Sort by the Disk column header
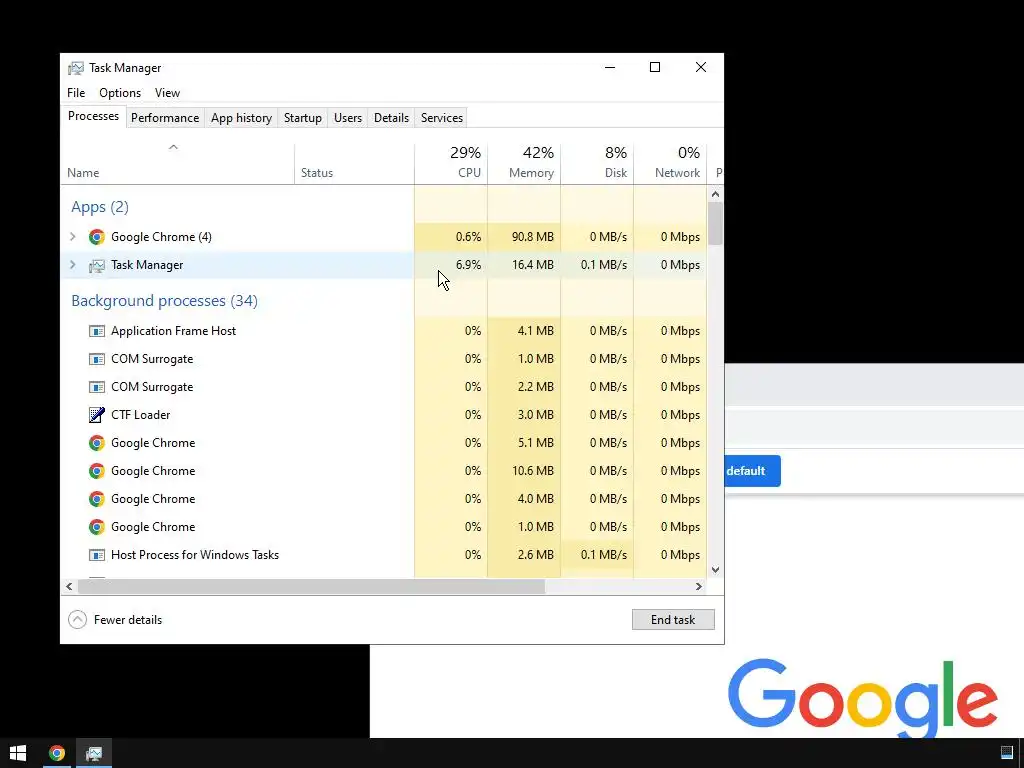The width and height of the screenshot is (1024, 768). [x=597, y=164]
